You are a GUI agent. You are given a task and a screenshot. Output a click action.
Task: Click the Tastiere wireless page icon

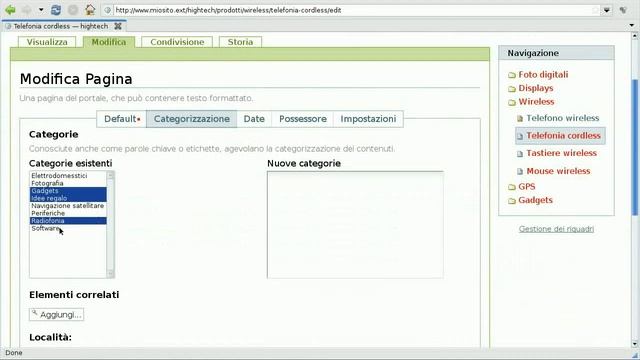point(520,154)
